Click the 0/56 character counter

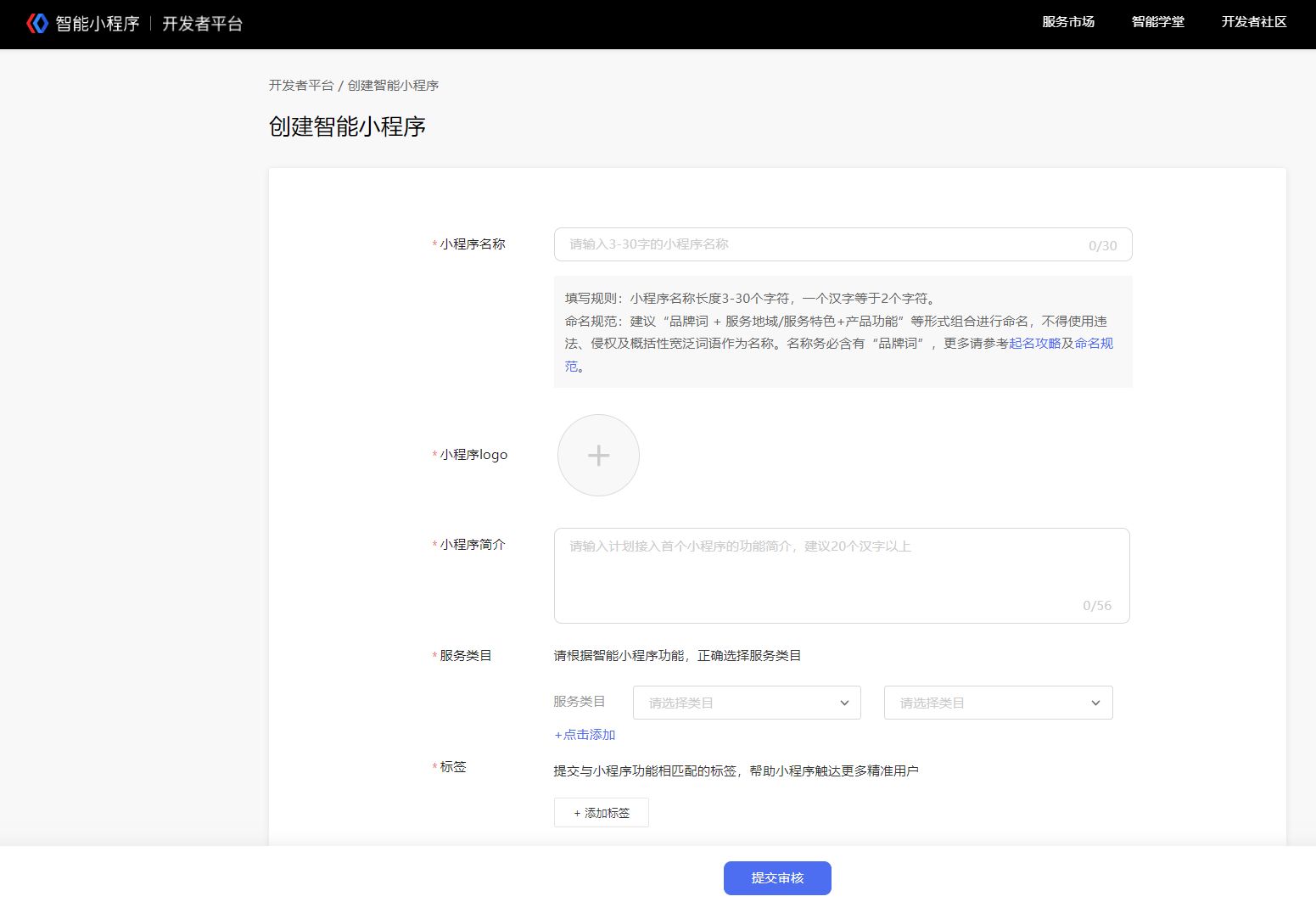point(1097,606)
